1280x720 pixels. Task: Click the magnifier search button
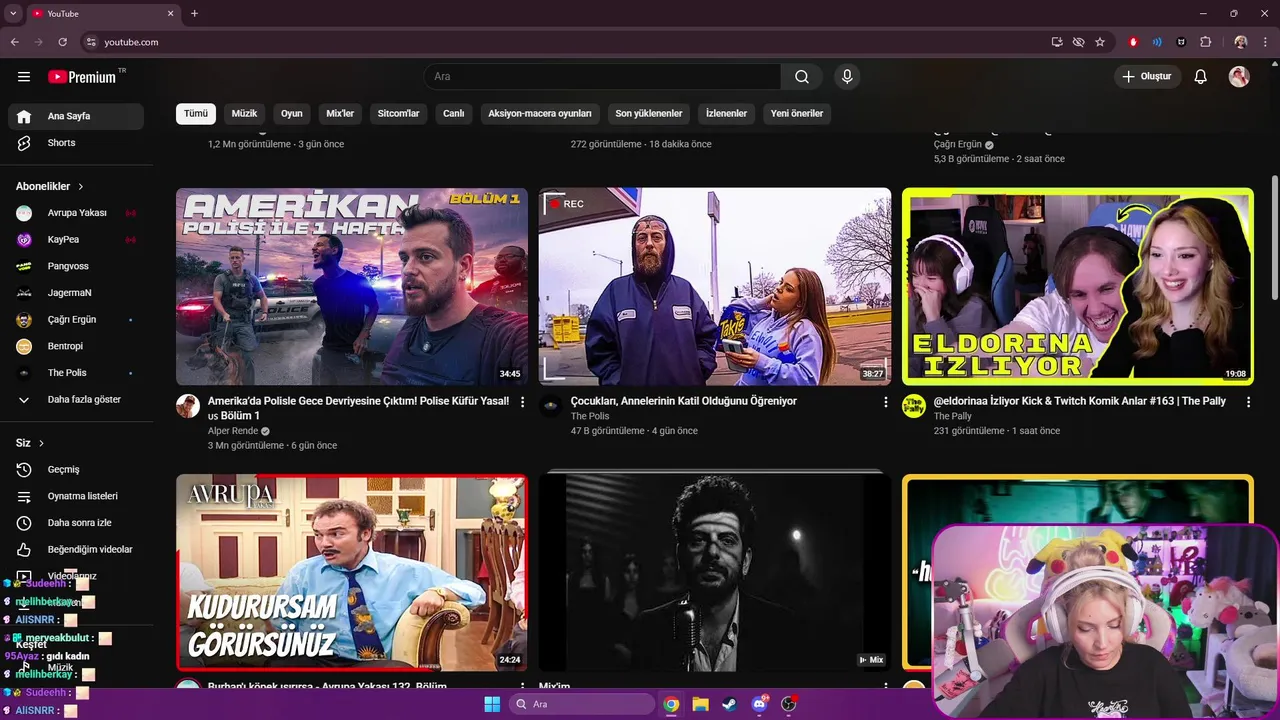[802, 77]
